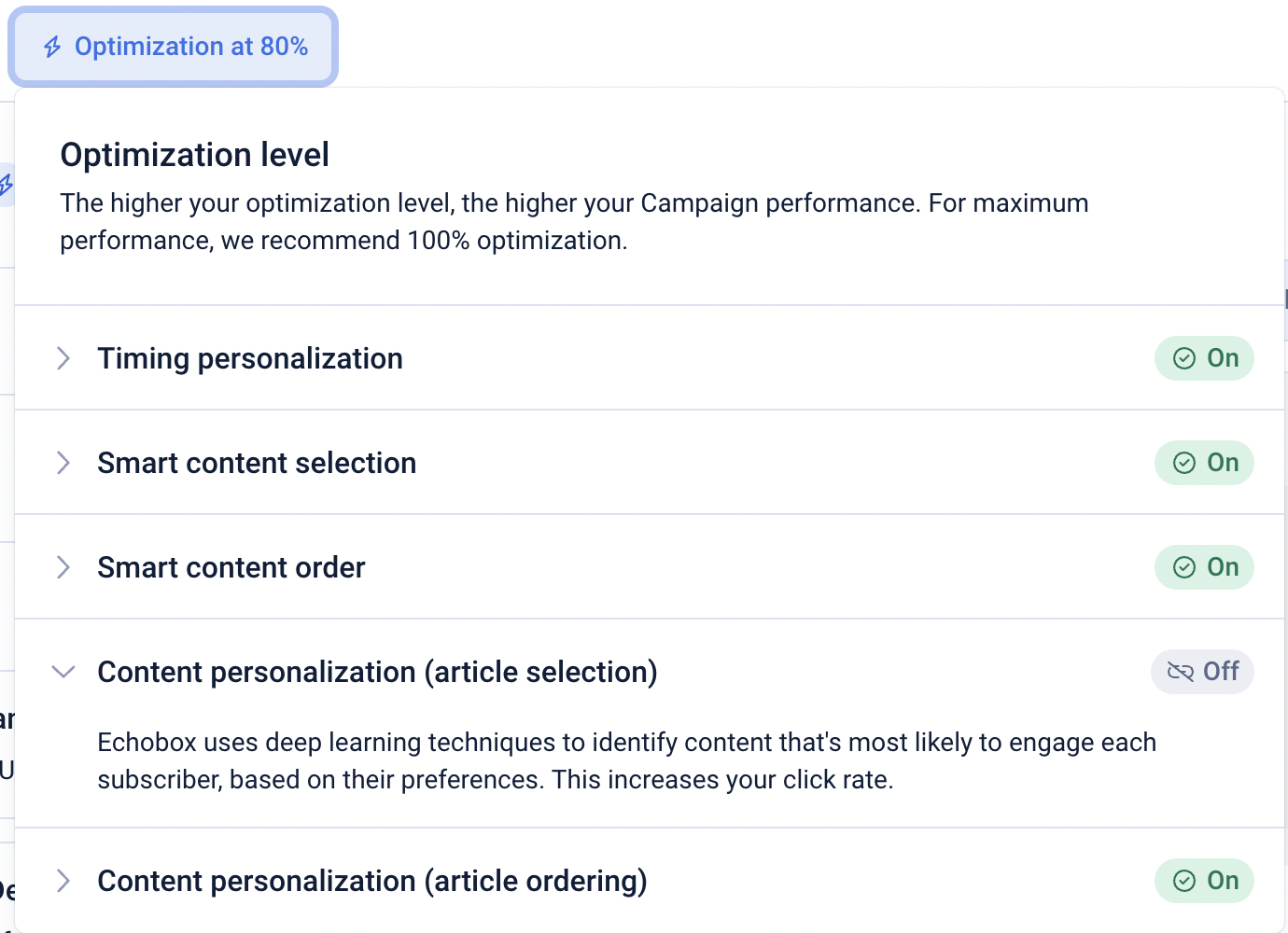Viewport: 1288px width, 933px height.
Task: Close the Optimization at 80% dropdown button
Action: [x=174, y=47]
